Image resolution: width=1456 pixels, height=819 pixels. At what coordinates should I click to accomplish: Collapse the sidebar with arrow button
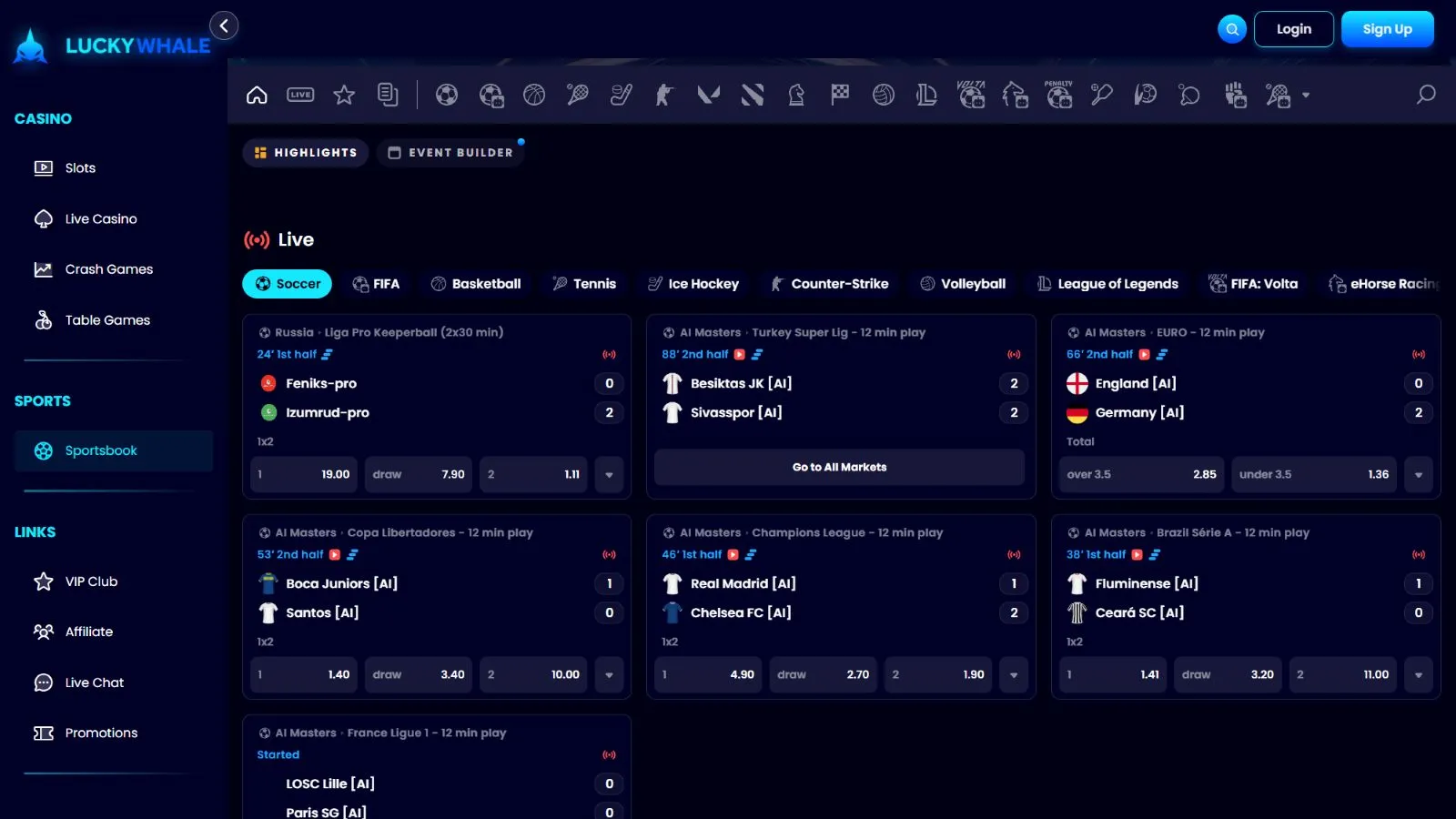pyautogui.click(x=224, y=25)
